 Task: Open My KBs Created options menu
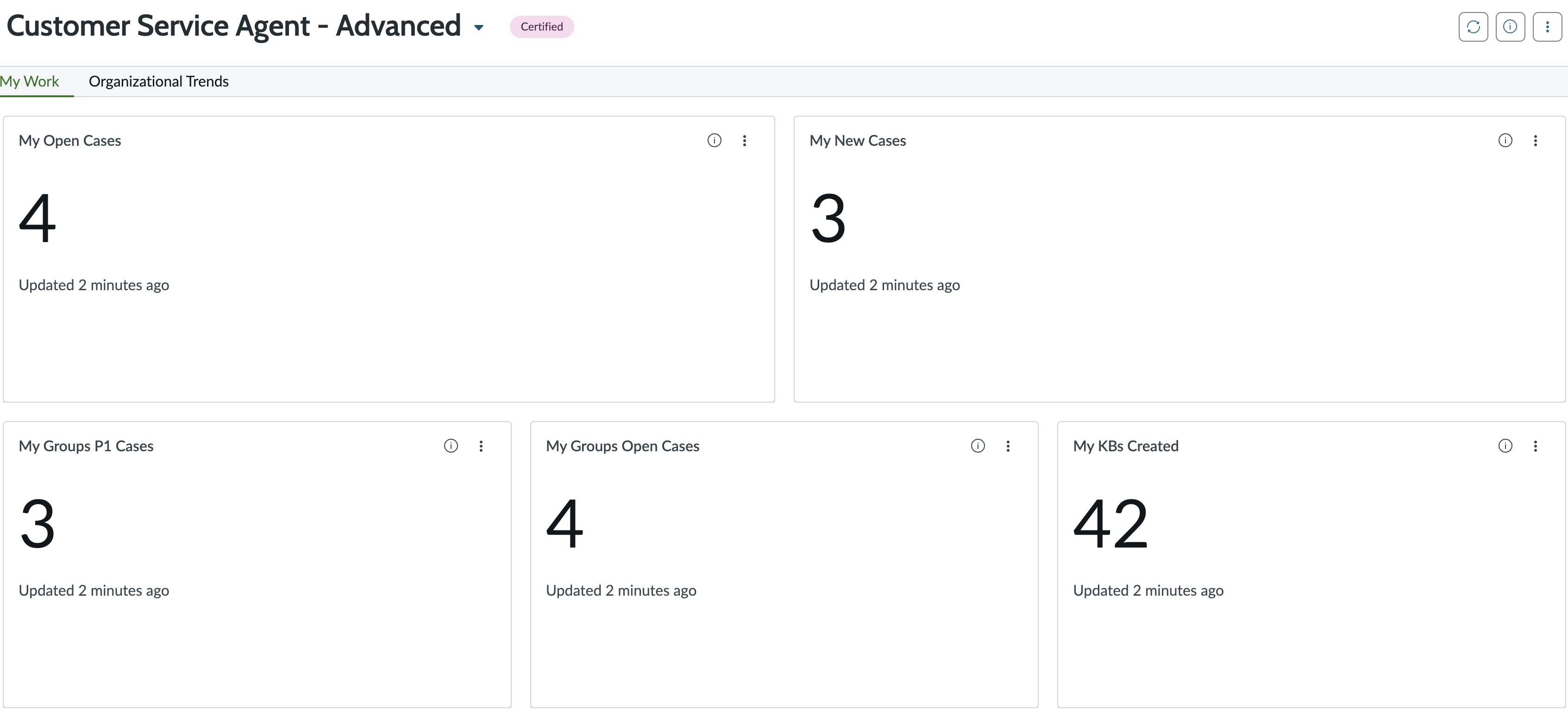click(1535, 446)
